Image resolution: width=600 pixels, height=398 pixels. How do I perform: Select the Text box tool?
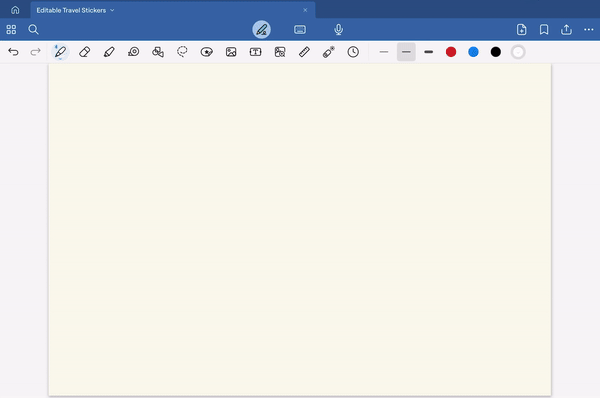pos(255,52)
